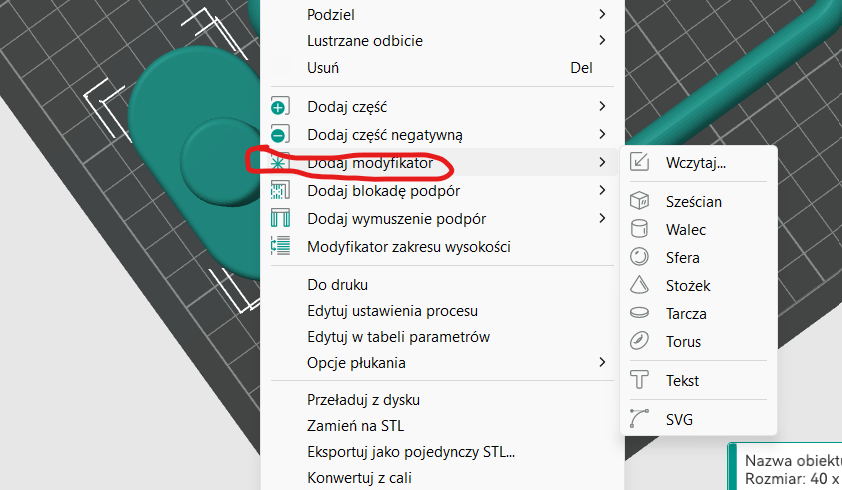The width and height of the screenshot is (842, 490).
Task: Click the Tarcza disc icon
Action: click(639, 314)
